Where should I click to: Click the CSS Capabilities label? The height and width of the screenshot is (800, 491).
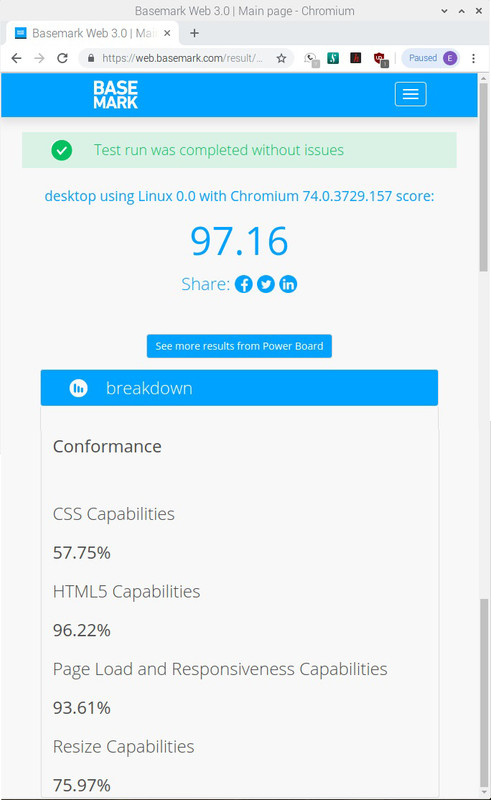(114, 514)
